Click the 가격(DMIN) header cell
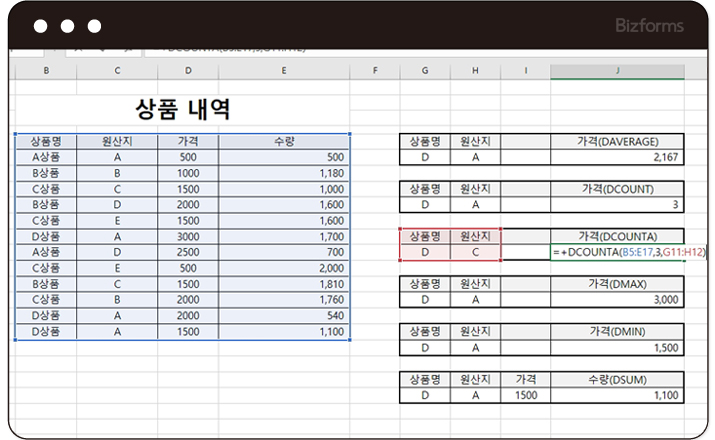This screenshot has height=440, width=715. tap(617, 330)
